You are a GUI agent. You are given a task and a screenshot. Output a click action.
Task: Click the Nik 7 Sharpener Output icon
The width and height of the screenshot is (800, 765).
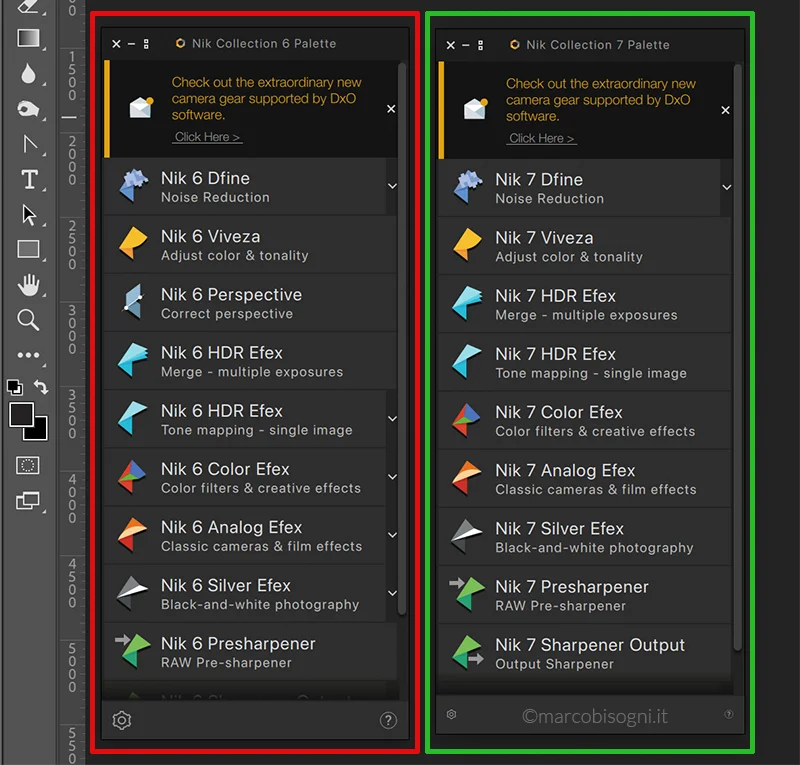(x=468, y=652)
